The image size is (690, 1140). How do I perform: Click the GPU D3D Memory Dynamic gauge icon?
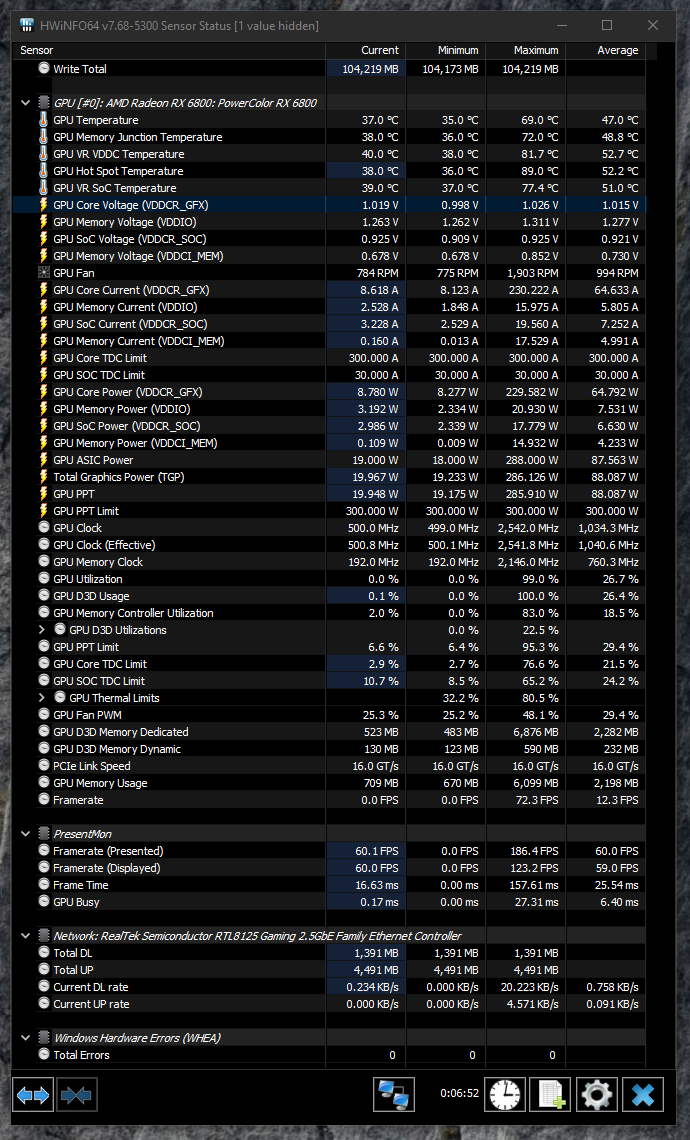pos(44,748)
